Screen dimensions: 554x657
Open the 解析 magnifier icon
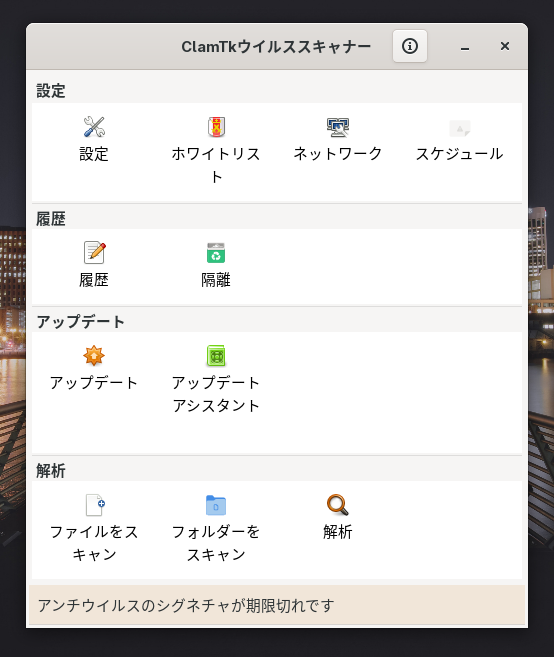(338, 504)
